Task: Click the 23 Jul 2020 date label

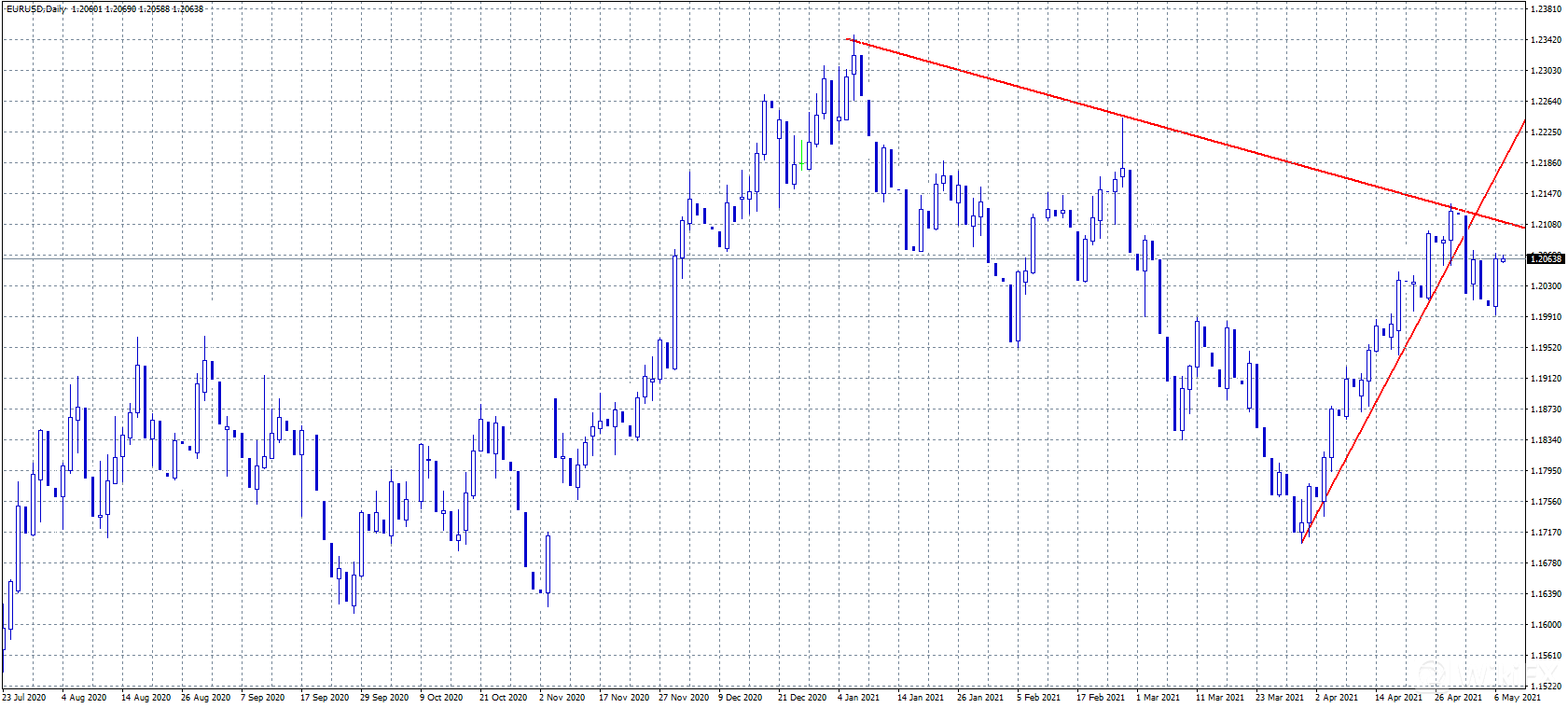Action: pos(24,697)
